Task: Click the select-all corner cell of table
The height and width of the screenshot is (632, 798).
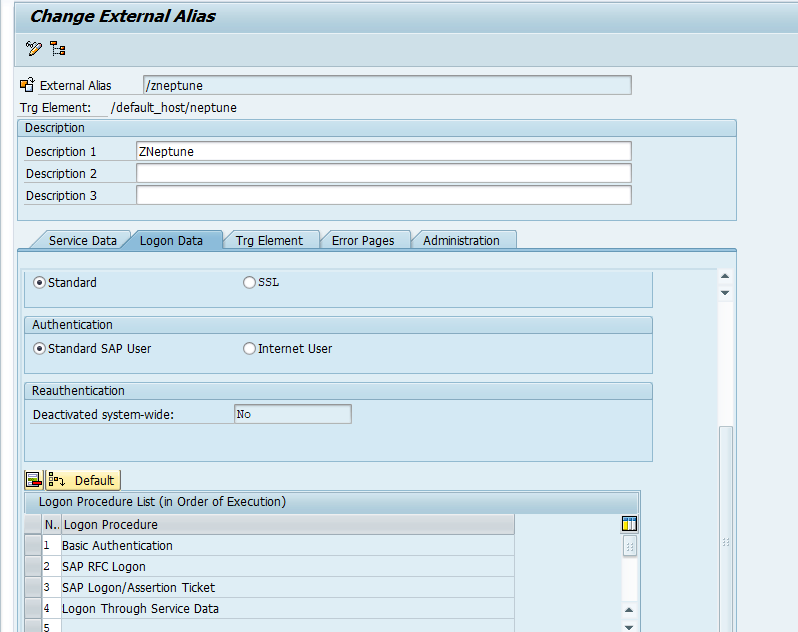Action: pyautogui.click(x=33, y=524)
